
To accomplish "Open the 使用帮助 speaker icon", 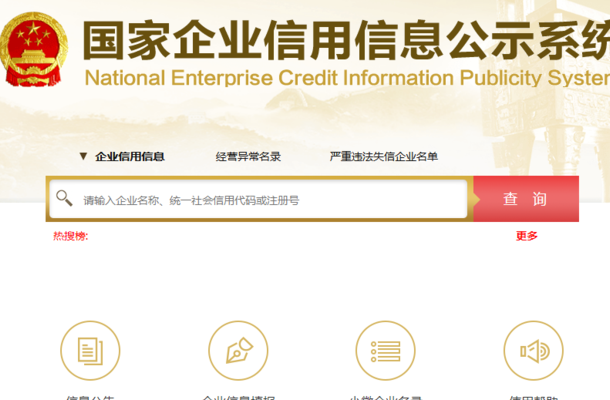I will click(533, 351).
